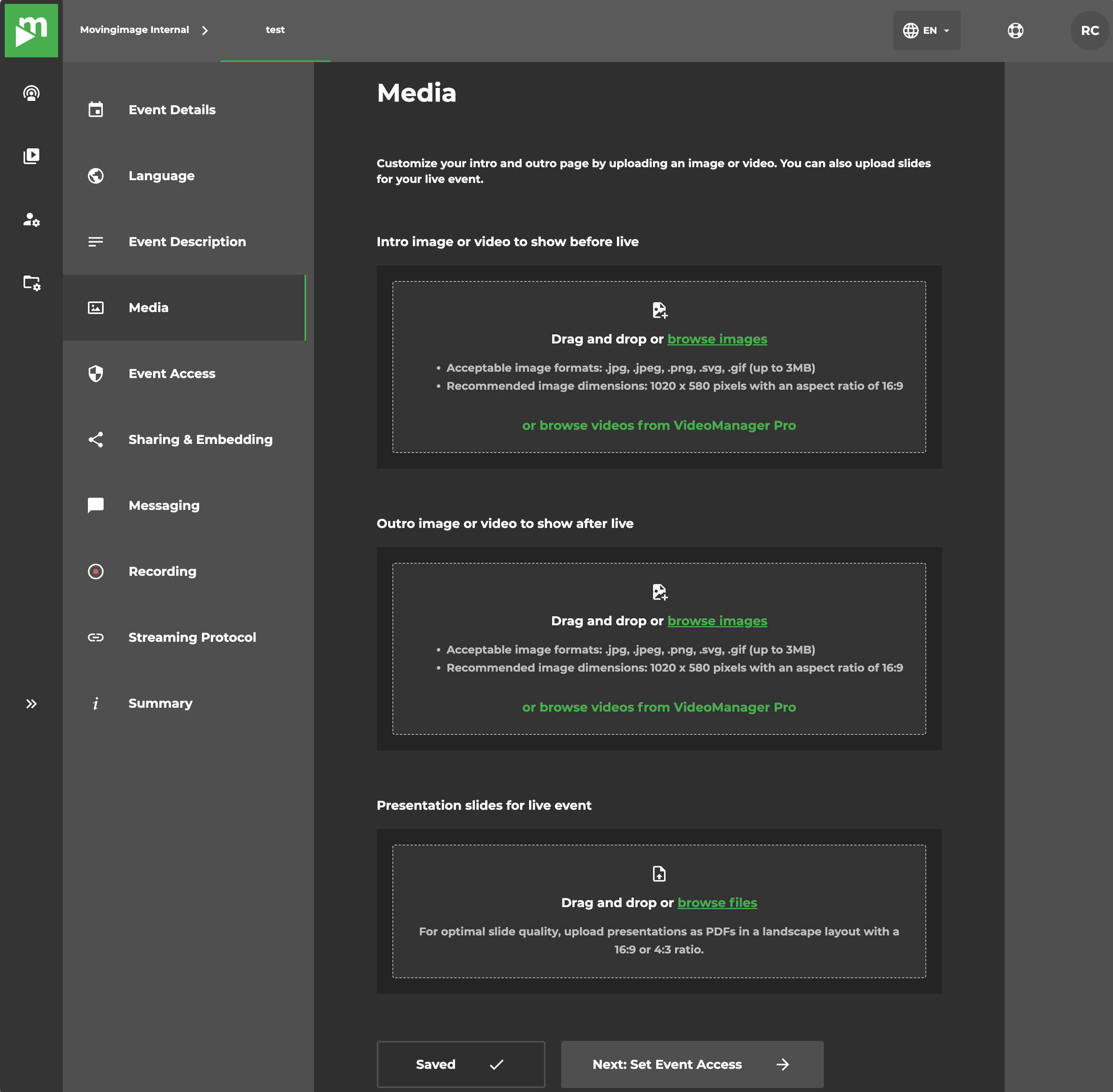Click the Summary info icon
Viewport: 1113px width, 1092px height.
coord(96,703)
